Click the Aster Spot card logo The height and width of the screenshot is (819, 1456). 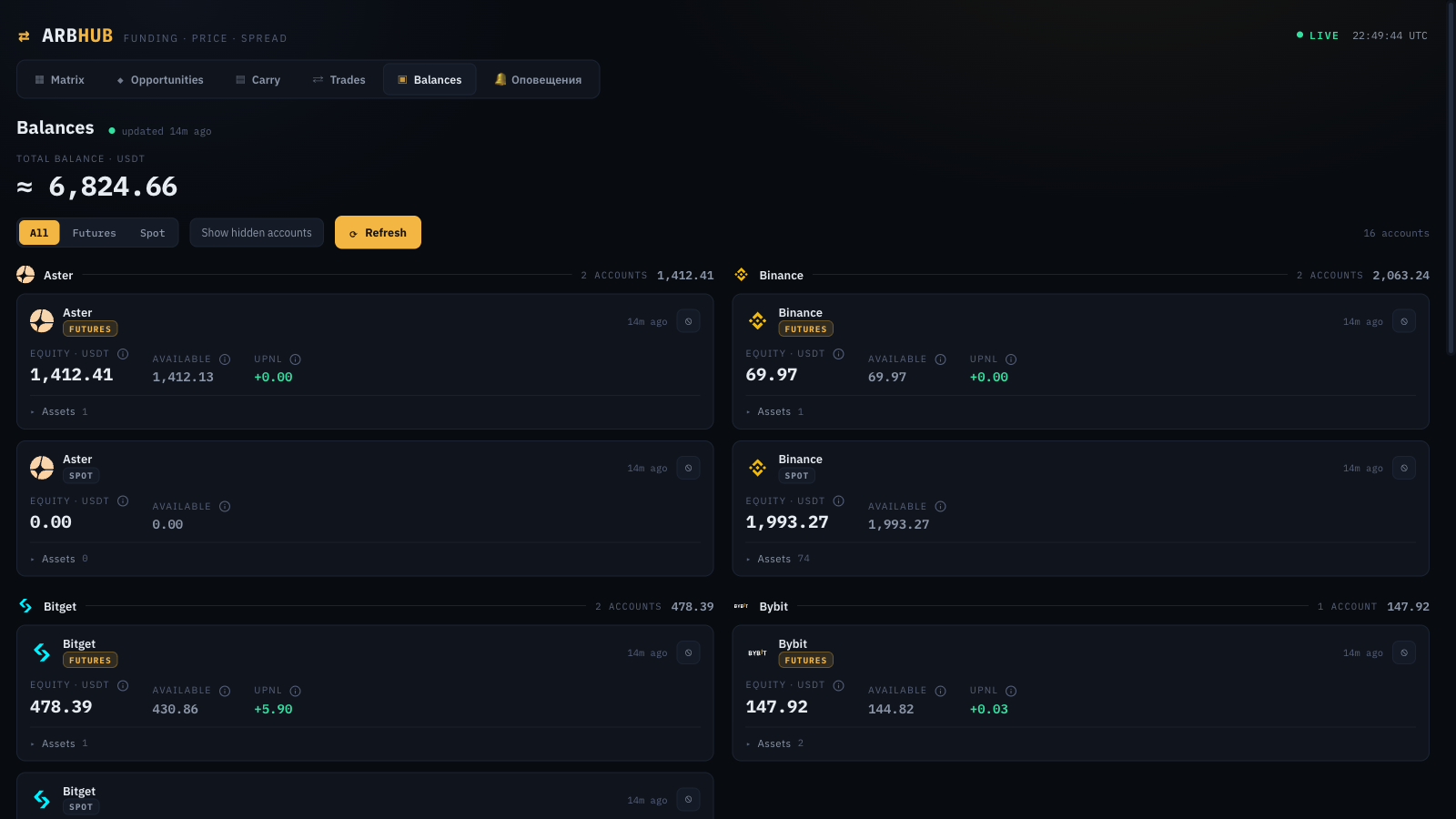tap(42, 468)
